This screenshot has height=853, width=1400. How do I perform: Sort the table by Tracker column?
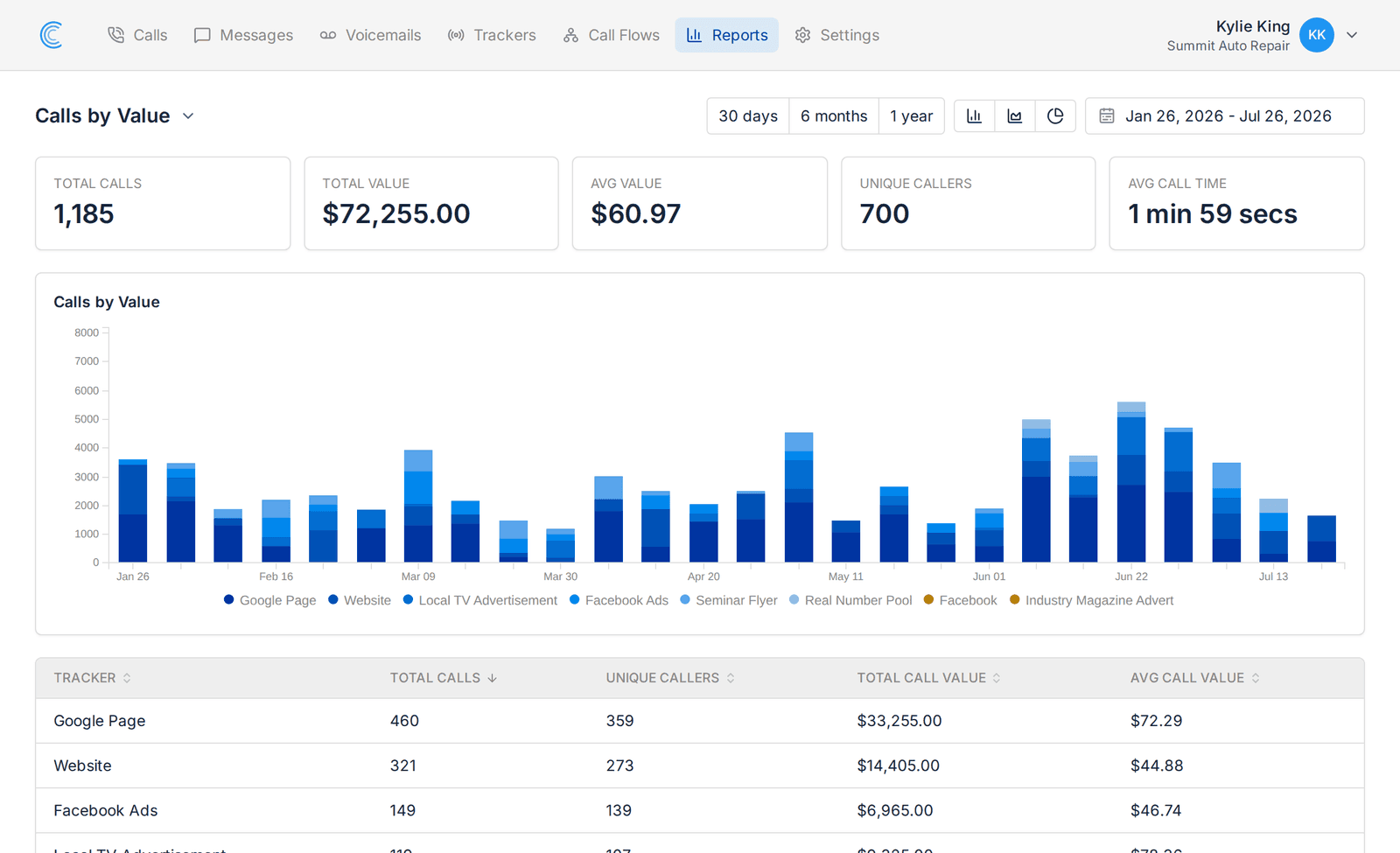(x=93, y=678)
